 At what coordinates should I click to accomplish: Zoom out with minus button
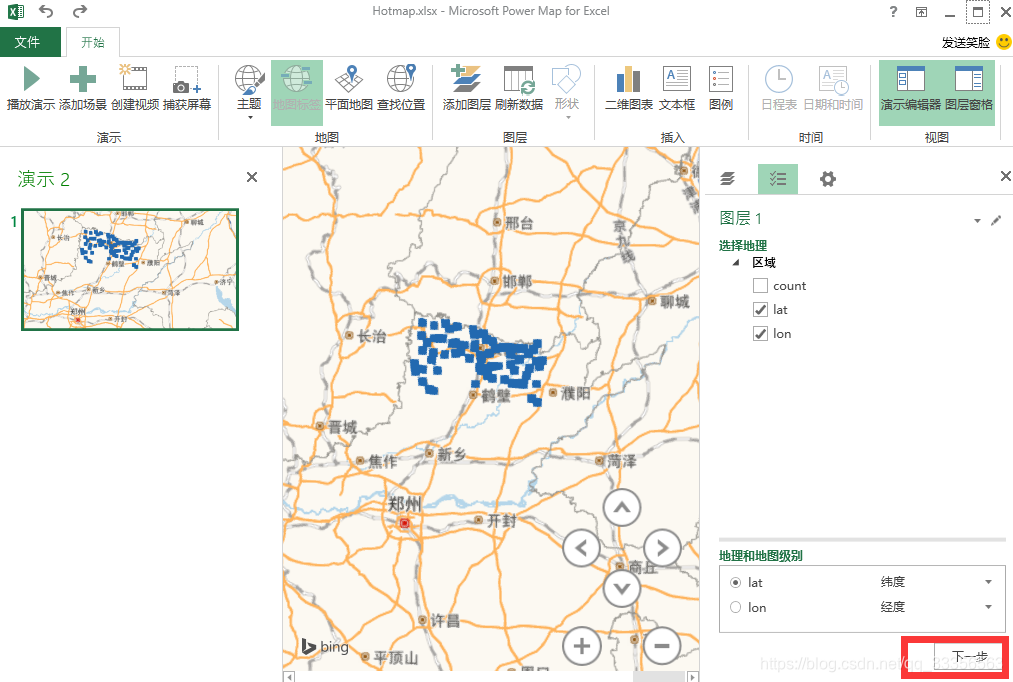(662, 646)
